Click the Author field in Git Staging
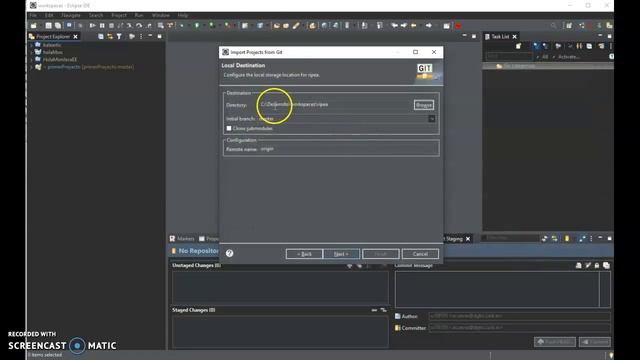This screenshot has height=360, width=640. pyautogui.click(x=520, y=316)
